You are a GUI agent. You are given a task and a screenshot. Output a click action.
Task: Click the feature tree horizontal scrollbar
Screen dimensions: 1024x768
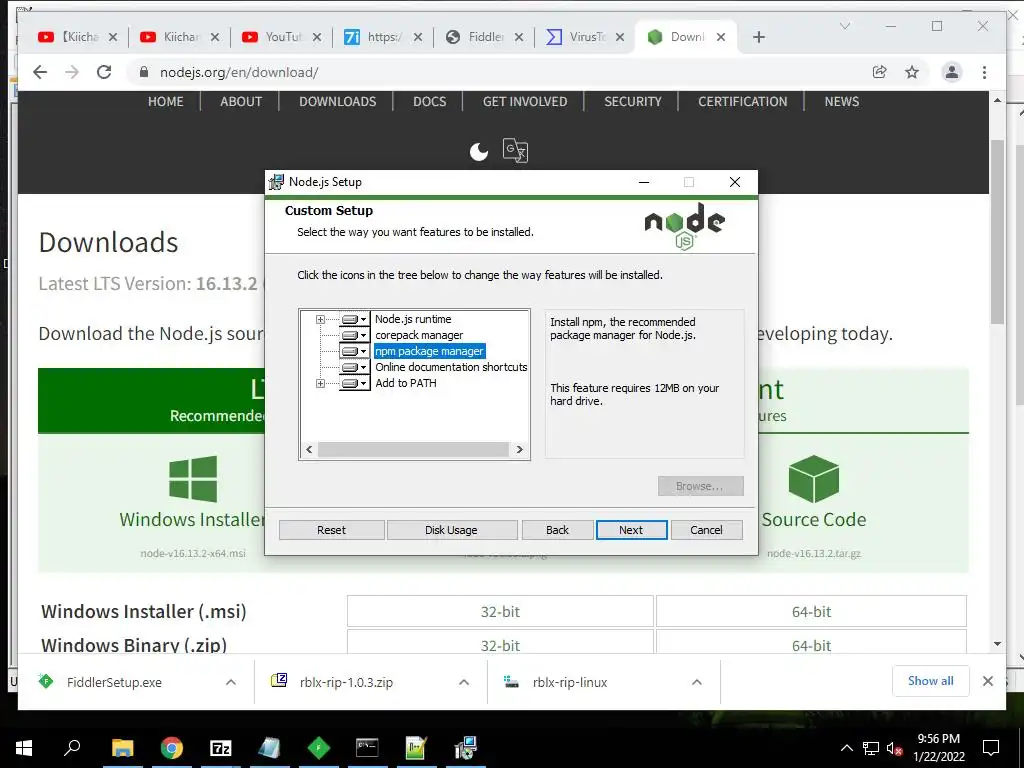tap(413, 449)
